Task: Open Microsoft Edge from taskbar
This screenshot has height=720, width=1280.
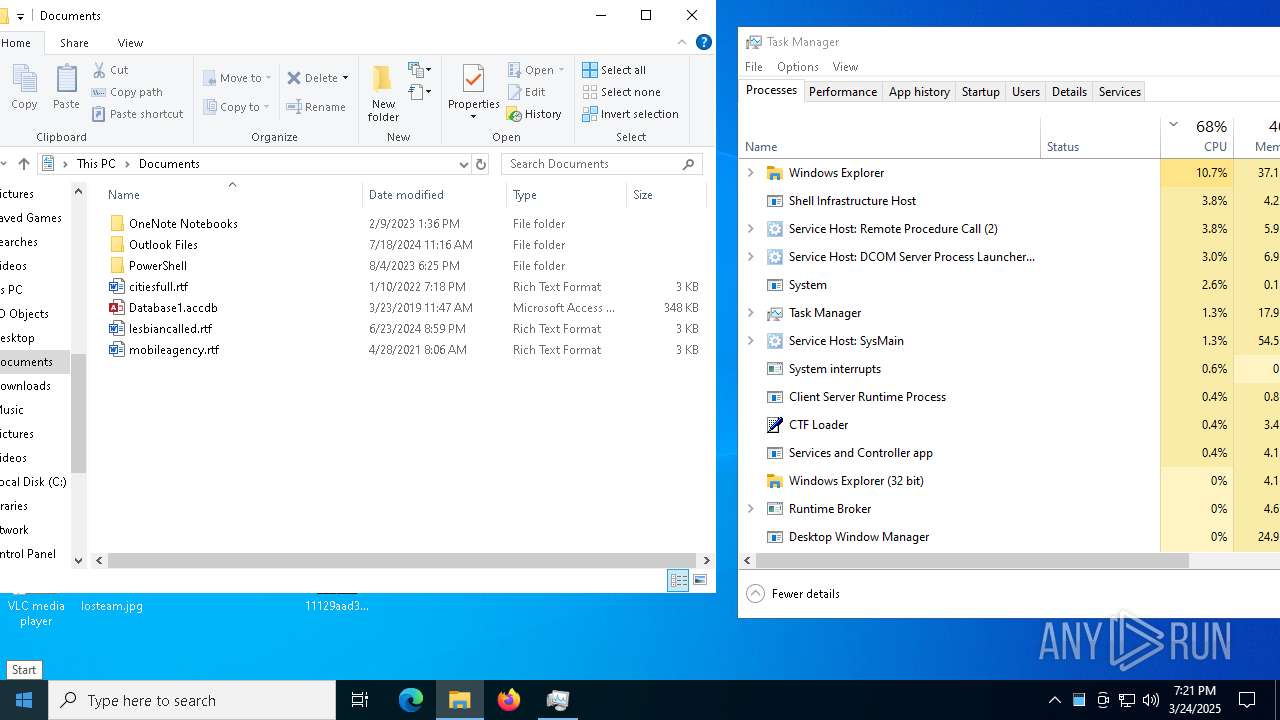Action: pyautogui.click(x=411, y=700)
